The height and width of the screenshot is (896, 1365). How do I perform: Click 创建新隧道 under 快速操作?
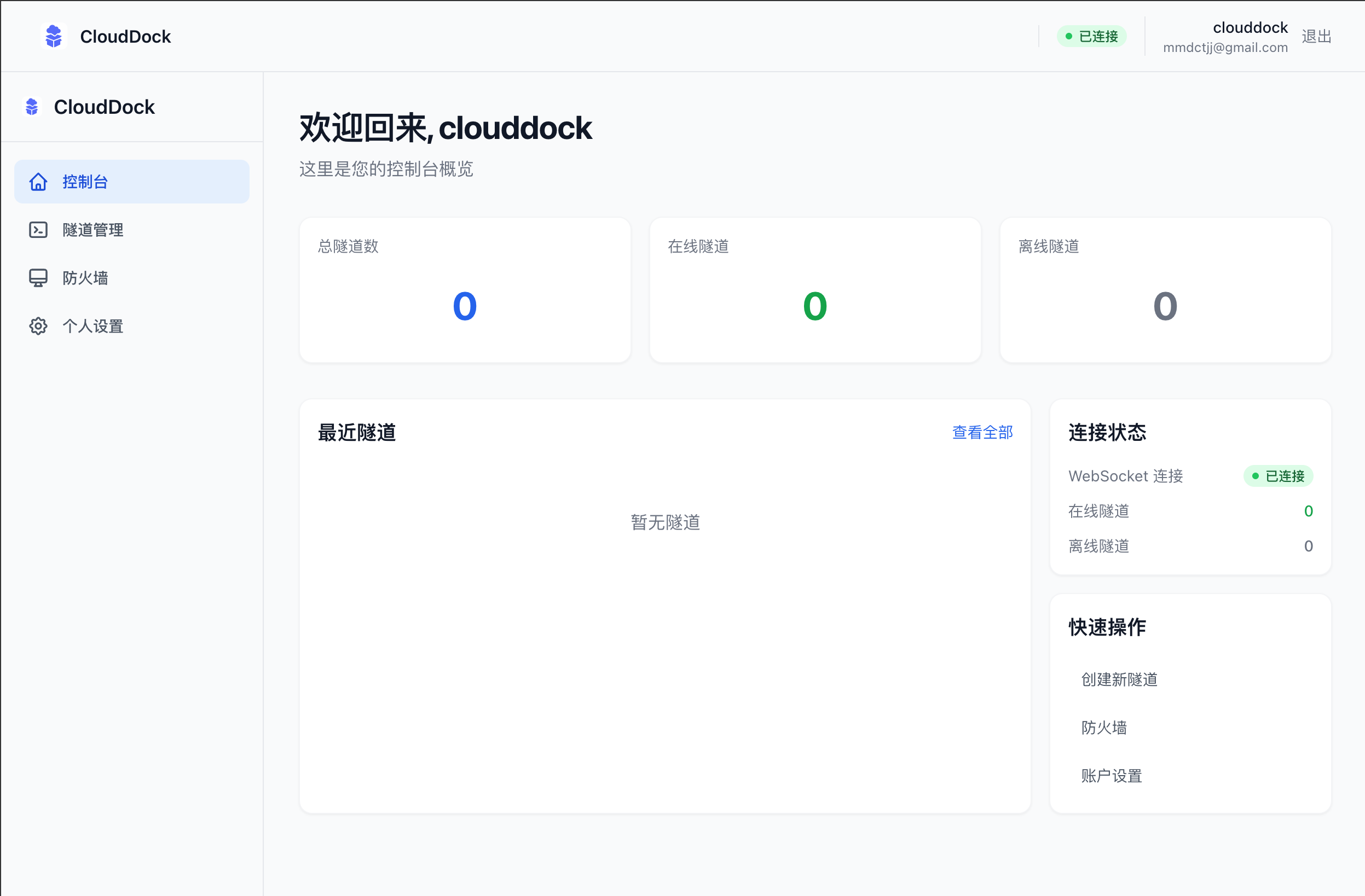[x=1118, y=679]
